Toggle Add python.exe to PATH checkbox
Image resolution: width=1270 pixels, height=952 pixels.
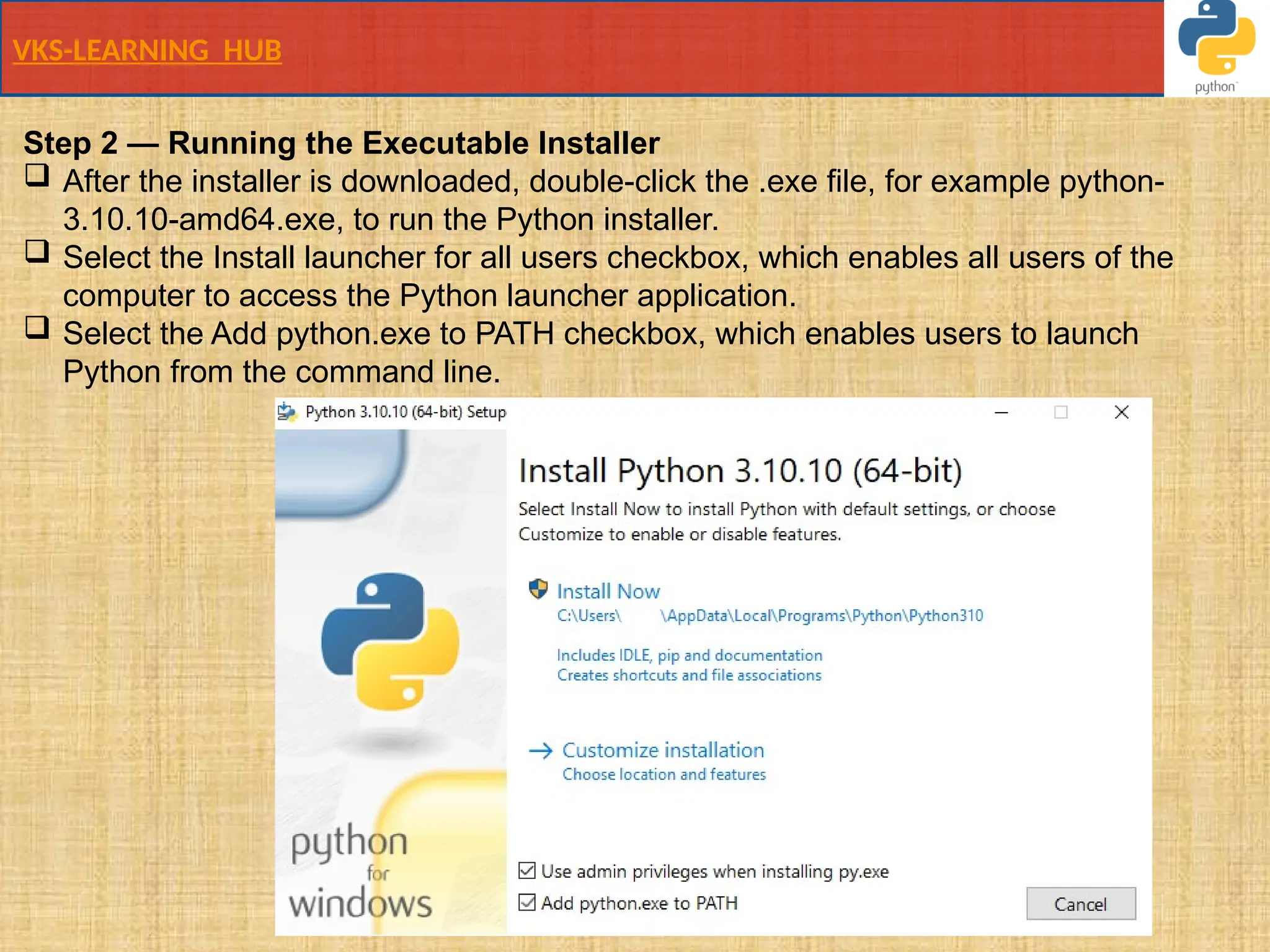[527, 902]
